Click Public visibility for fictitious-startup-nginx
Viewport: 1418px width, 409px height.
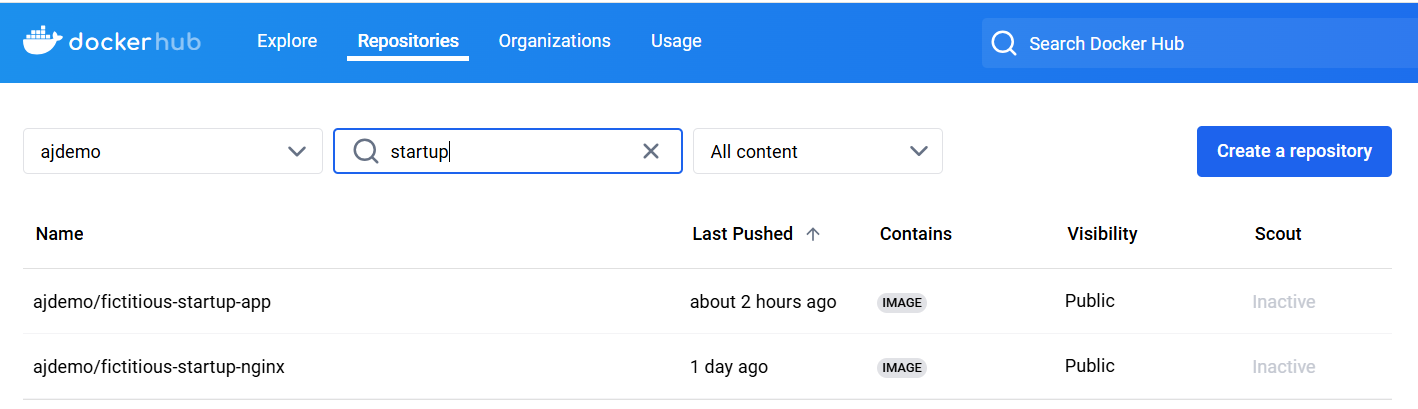1090,366
